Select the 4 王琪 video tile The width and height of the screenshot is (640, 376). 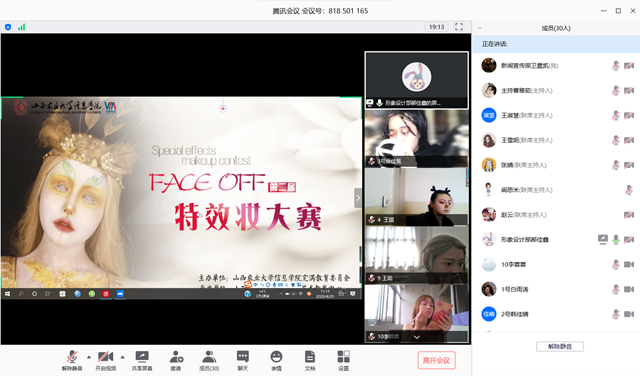[416, 197]
